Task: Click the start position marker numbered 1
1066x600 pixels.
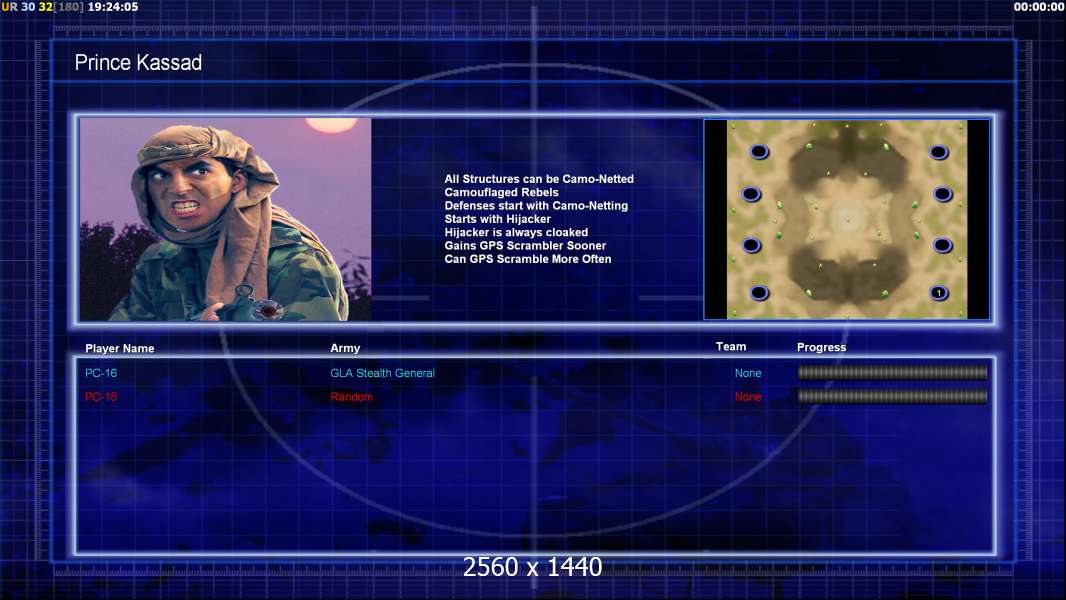Action: point(939,293)
